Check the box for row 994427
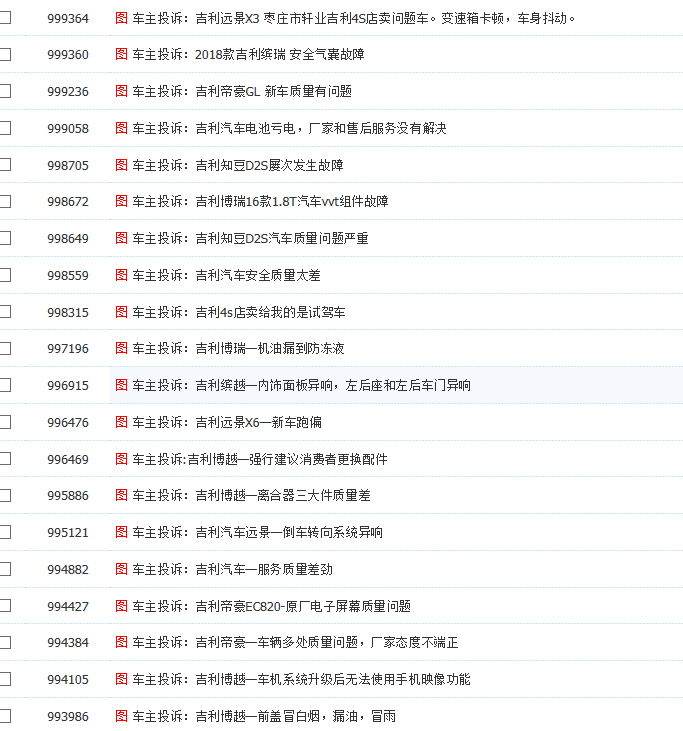683x731 pixels. pyautogui.click(x=5, y=605)
